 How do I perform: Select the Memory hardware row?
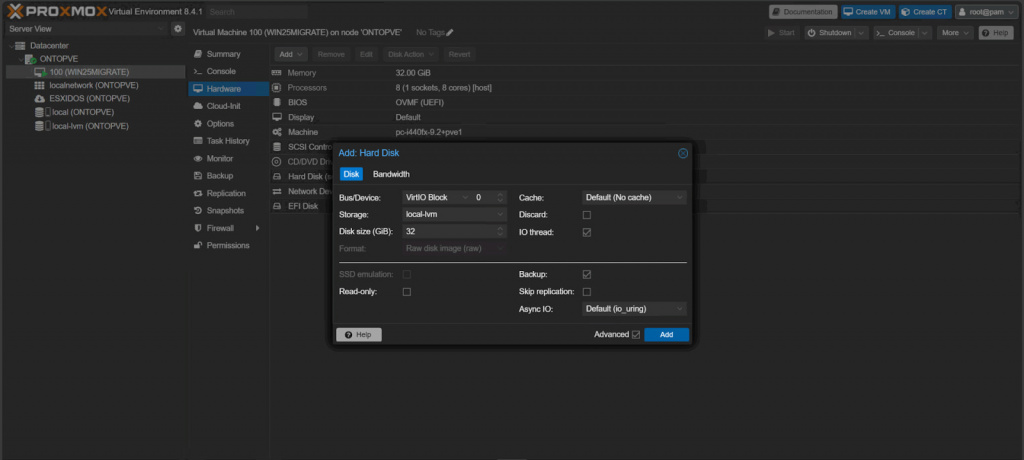(x=647, y=73)
